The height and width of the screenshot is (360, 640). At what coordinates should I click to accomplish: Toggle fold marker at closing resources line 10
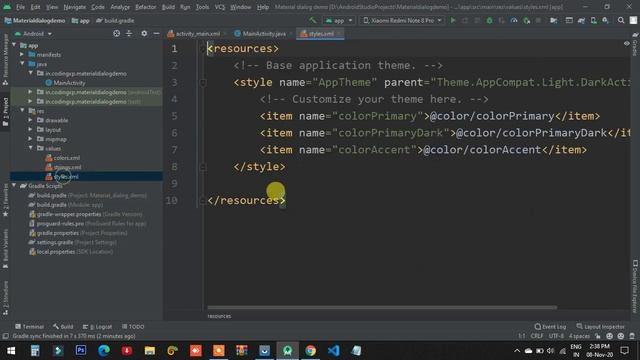(203, 200)
